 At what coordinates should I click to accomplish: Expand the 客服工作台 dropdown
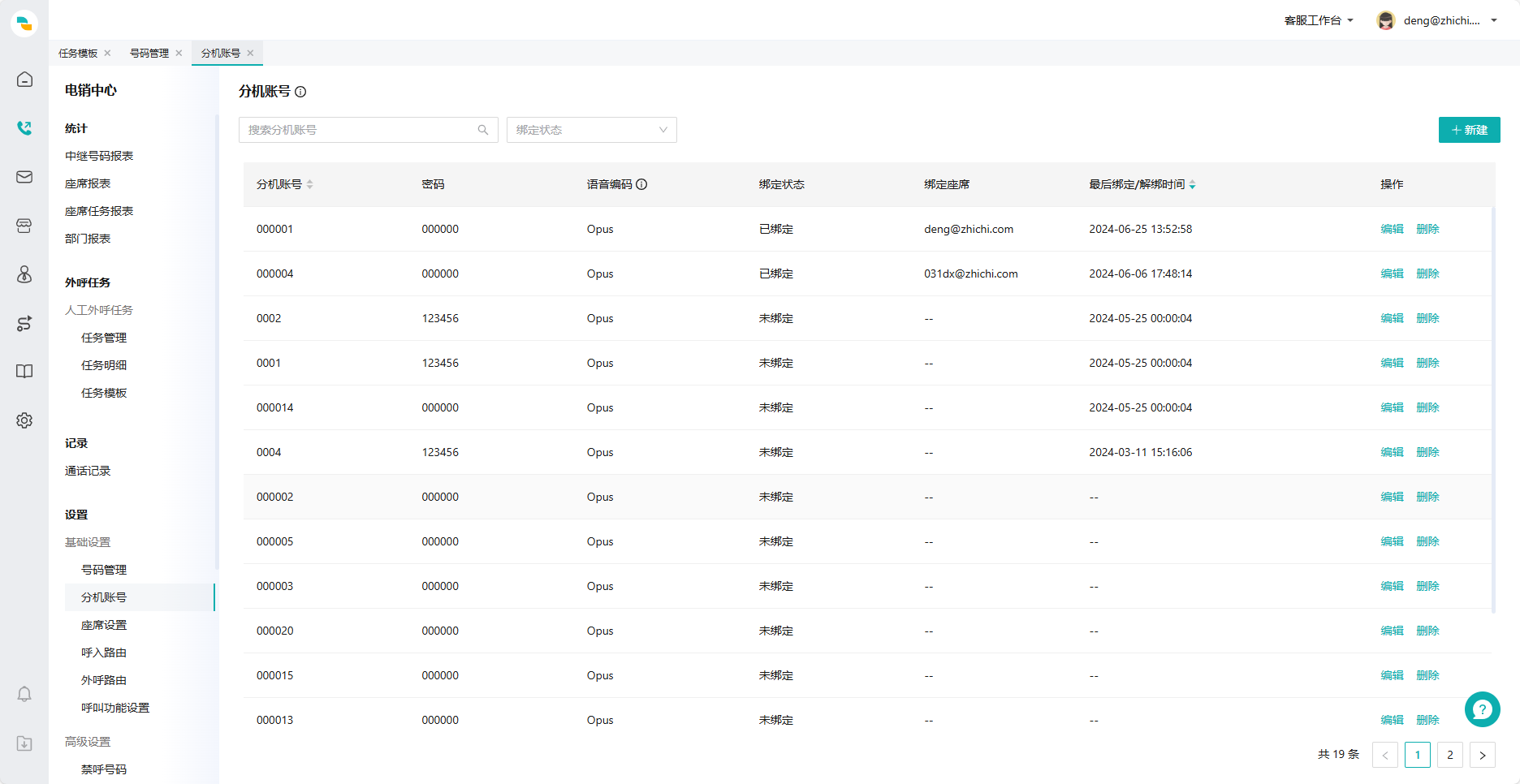[x=1319, y=20]
